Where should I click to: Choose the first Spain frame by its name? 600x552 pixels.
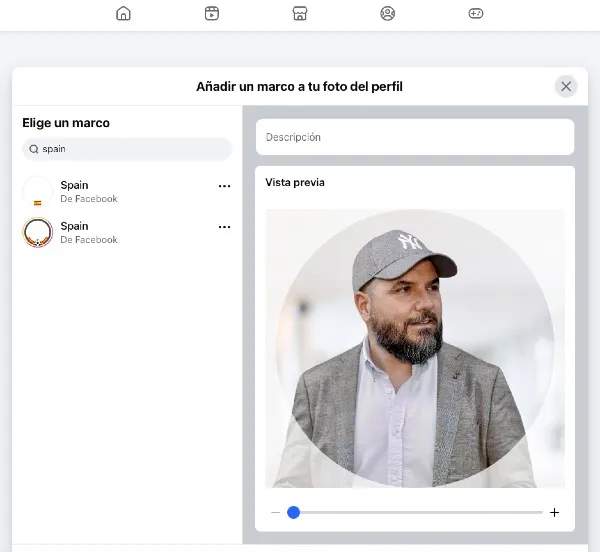(x=74, y=185)
